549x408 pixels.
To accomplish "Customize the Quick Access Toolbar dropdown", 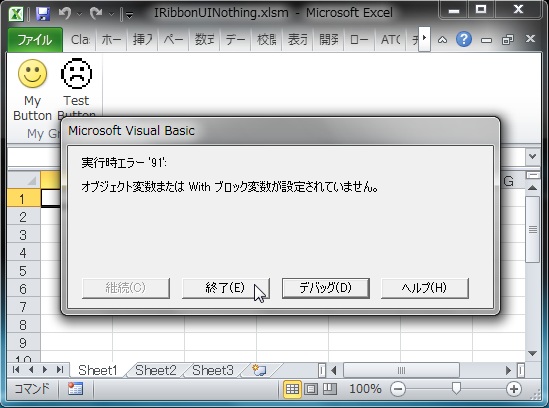I will coord(129,15).
